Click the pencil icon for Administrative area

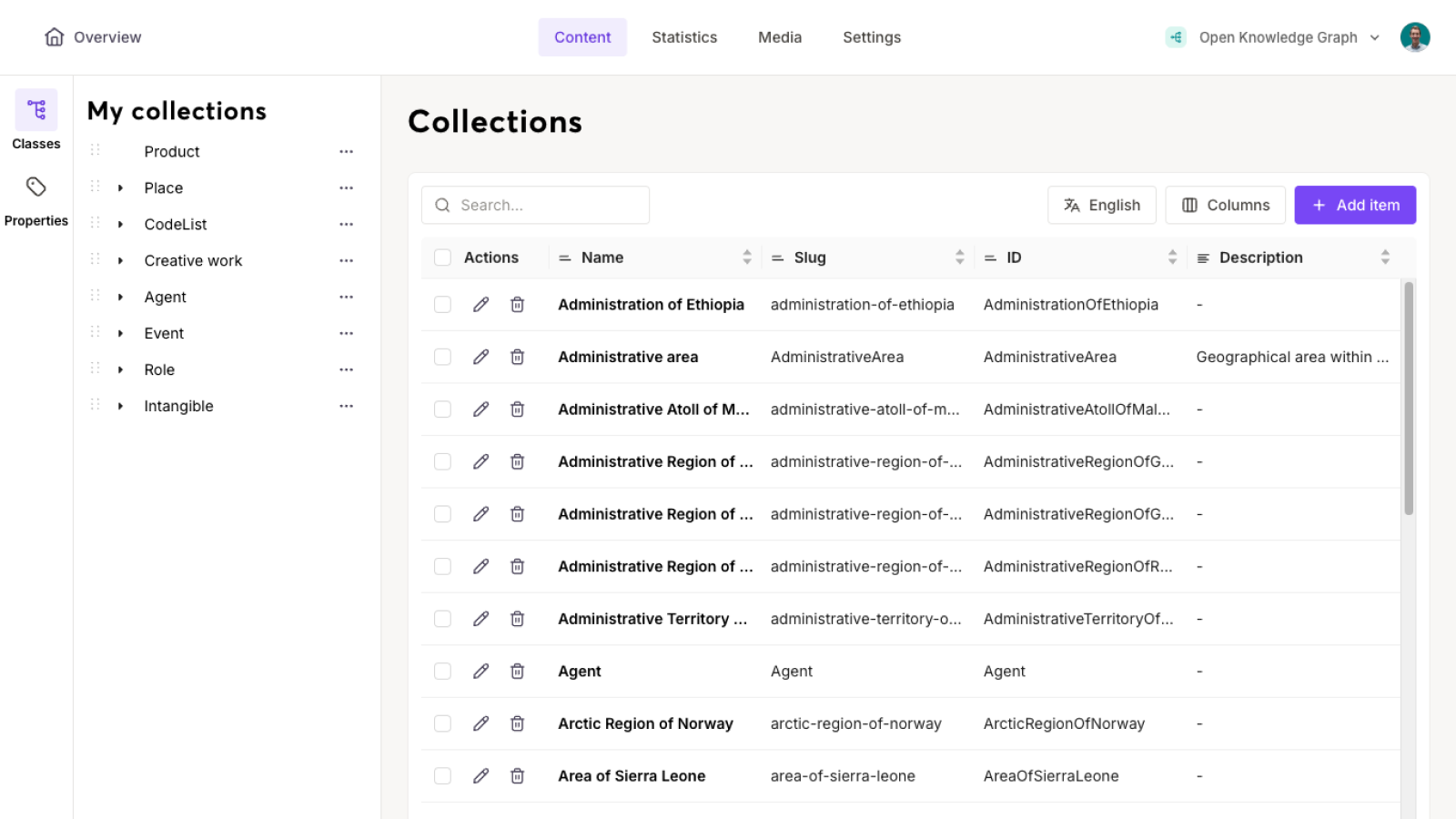[x=480, y=357]
